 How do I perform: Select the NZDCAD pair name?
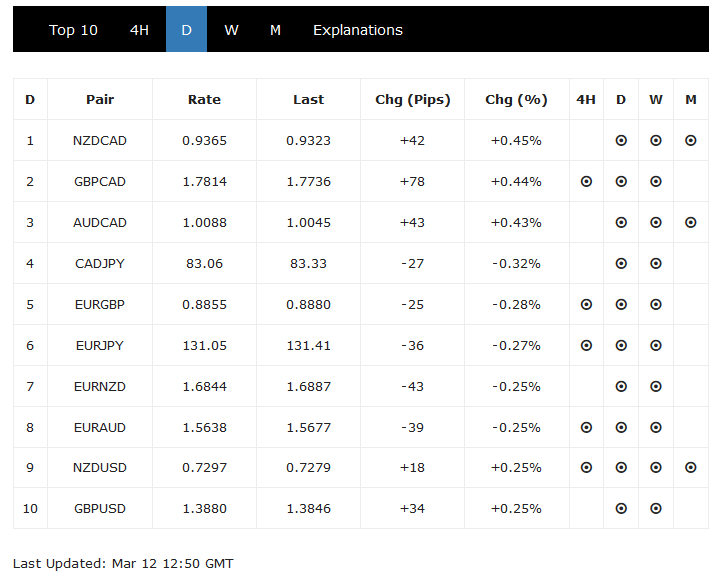(x=100, y=141)
